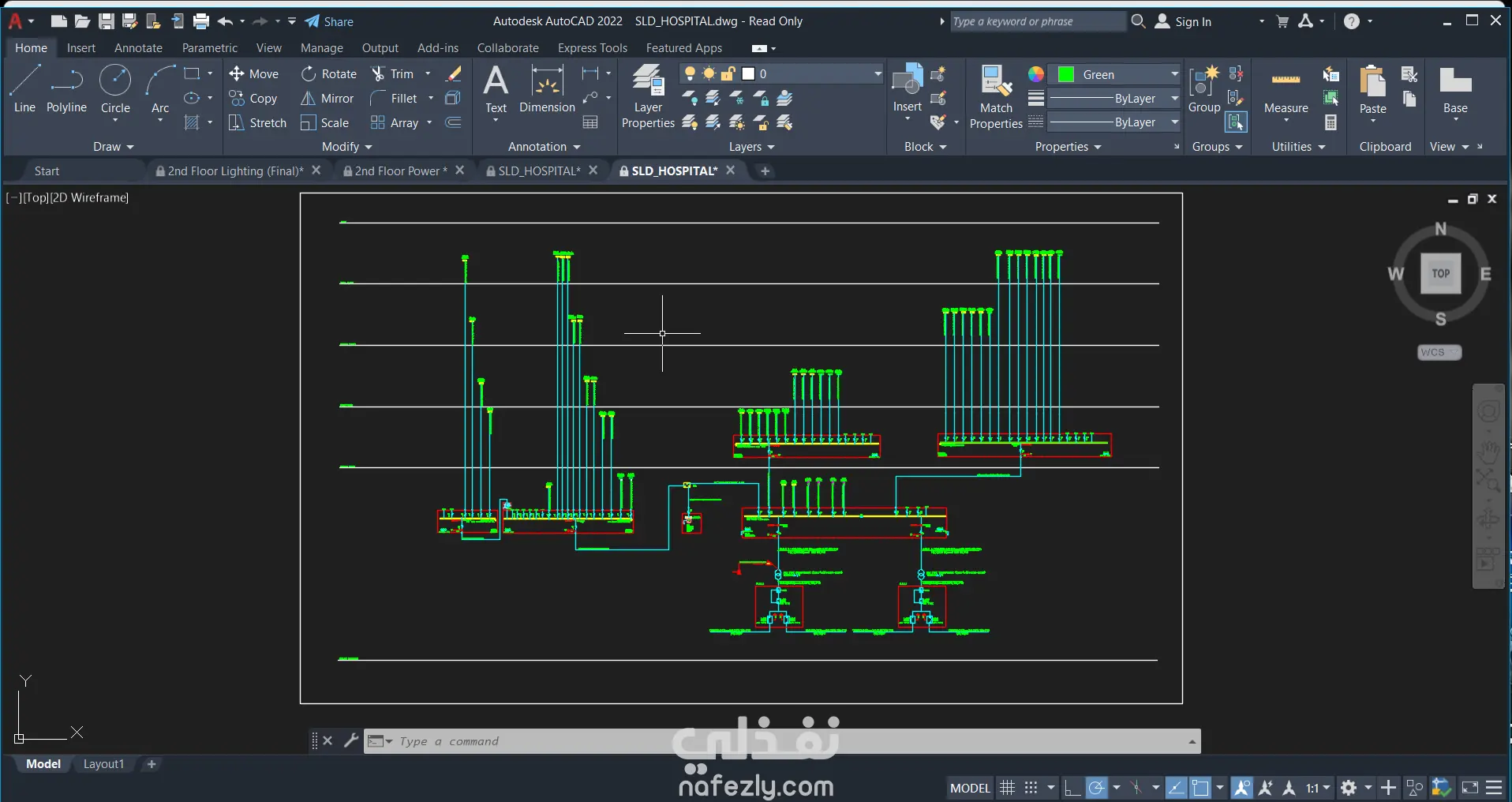Open the Green object color dropdown
This screenshot has height=802, width=1512.
[1174, 74]
